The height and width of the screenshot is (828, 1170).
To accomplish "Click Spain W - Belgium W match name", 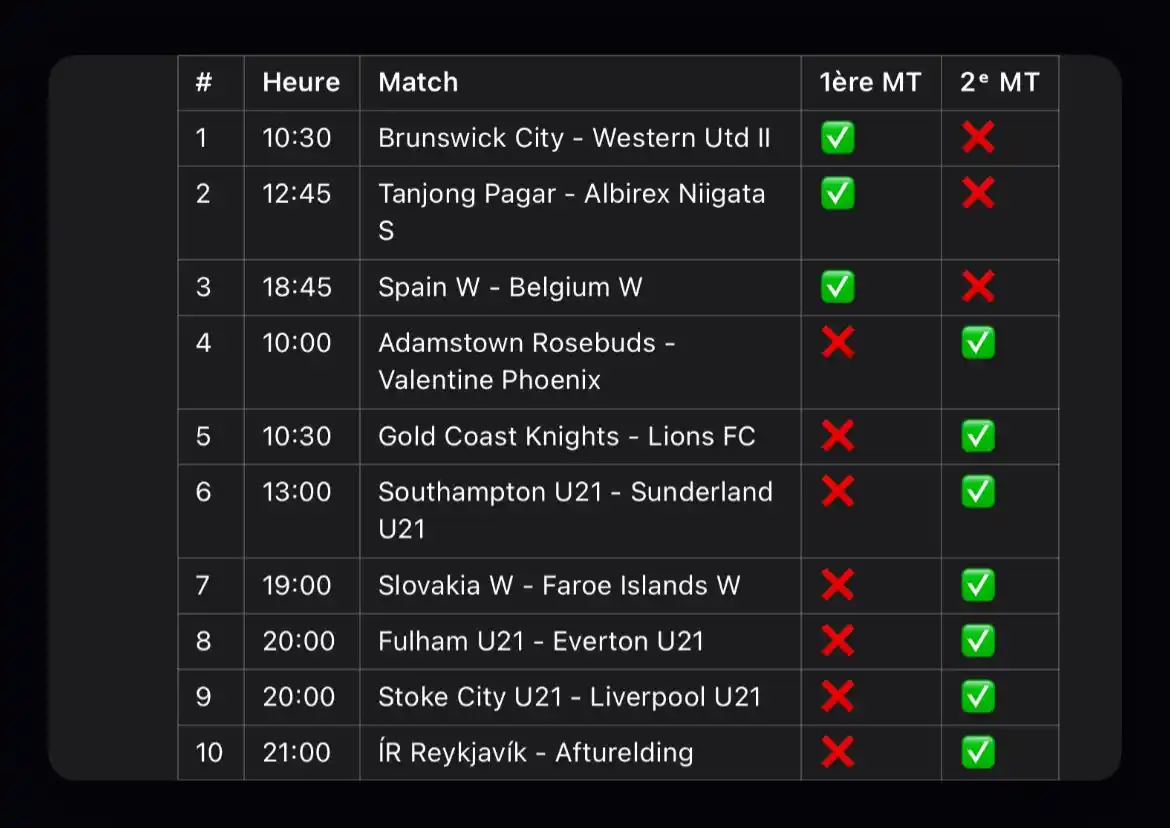I will 510,287.
